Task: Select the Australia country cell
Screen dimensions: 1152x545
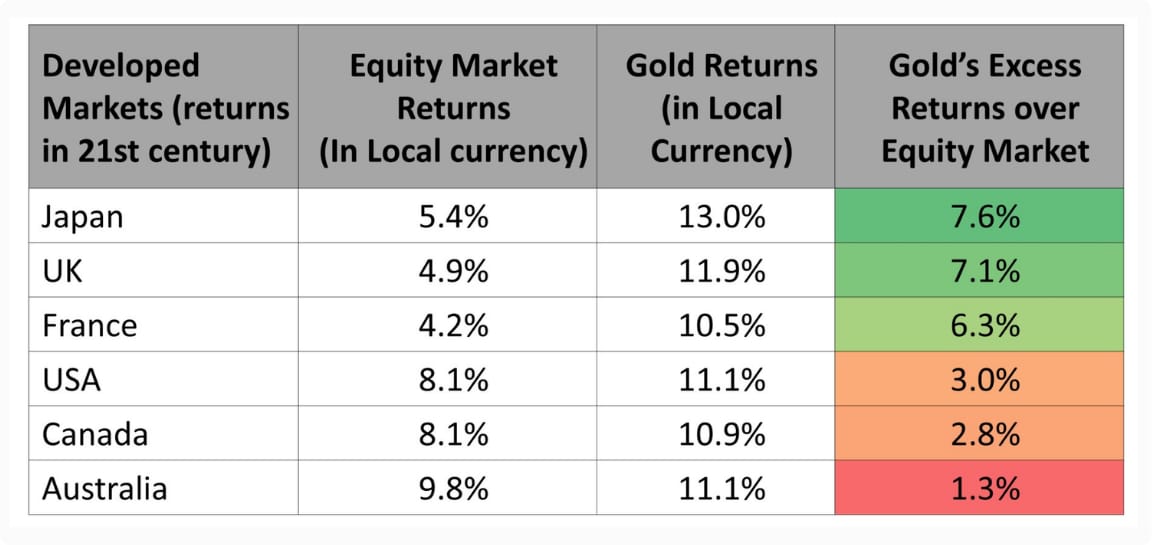Action: pyautogui.click(x=104, y=488)
